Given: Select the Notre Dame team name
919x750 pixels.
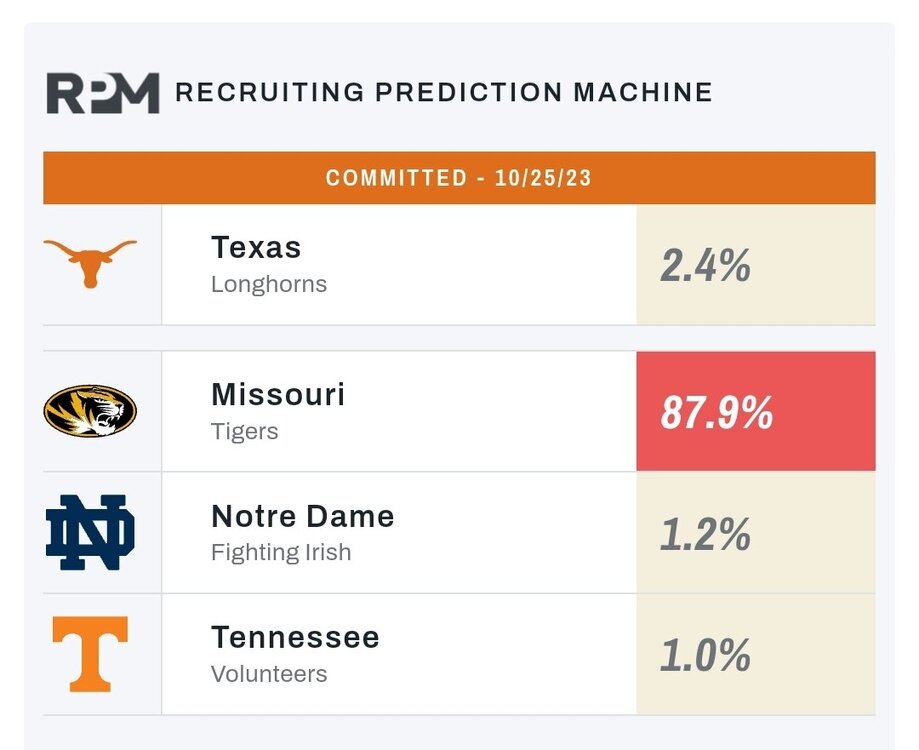Looking at the screenshot, I should [303, 516].
